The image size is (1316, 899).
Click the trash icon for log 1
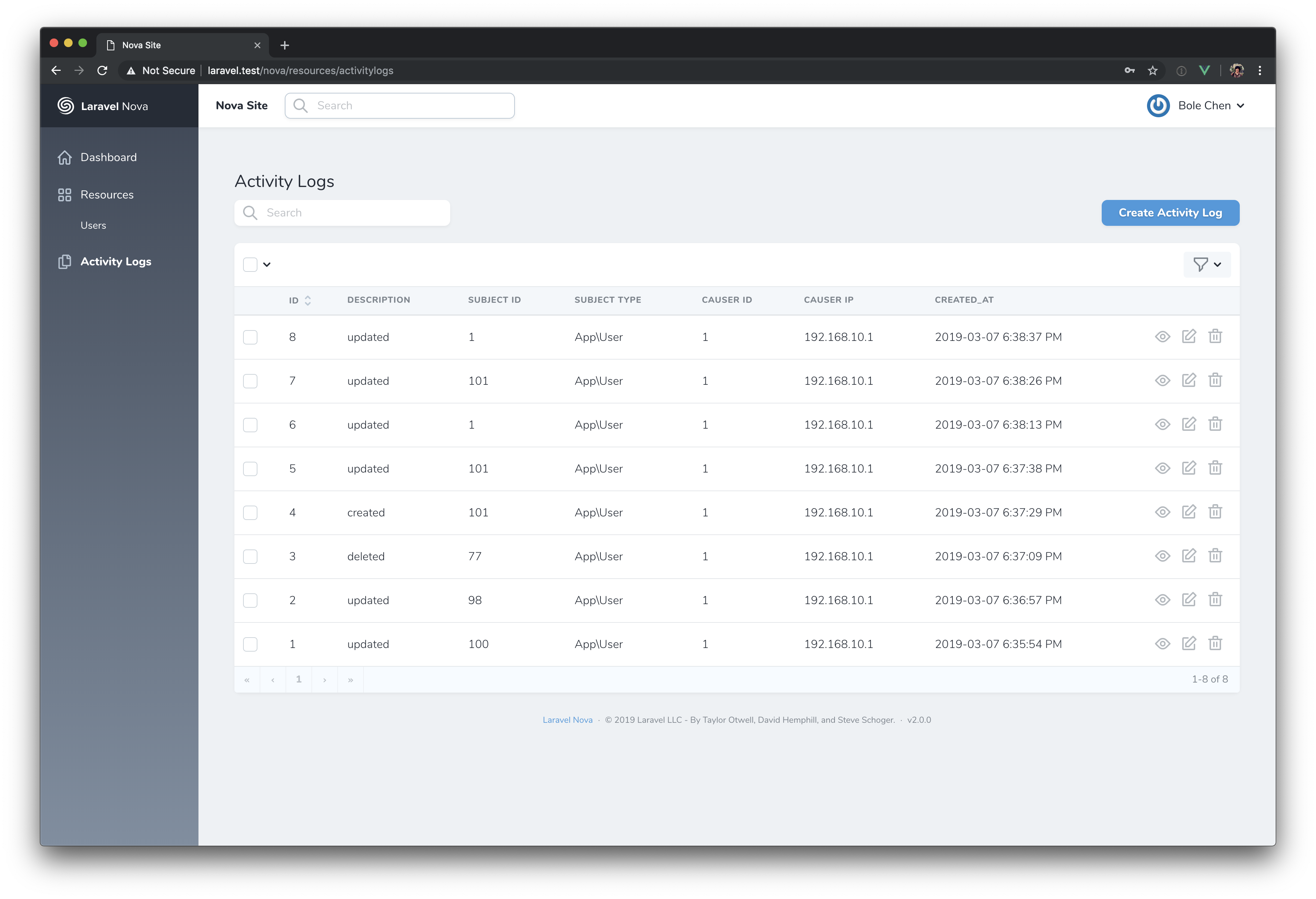(x=1215, y=644)
